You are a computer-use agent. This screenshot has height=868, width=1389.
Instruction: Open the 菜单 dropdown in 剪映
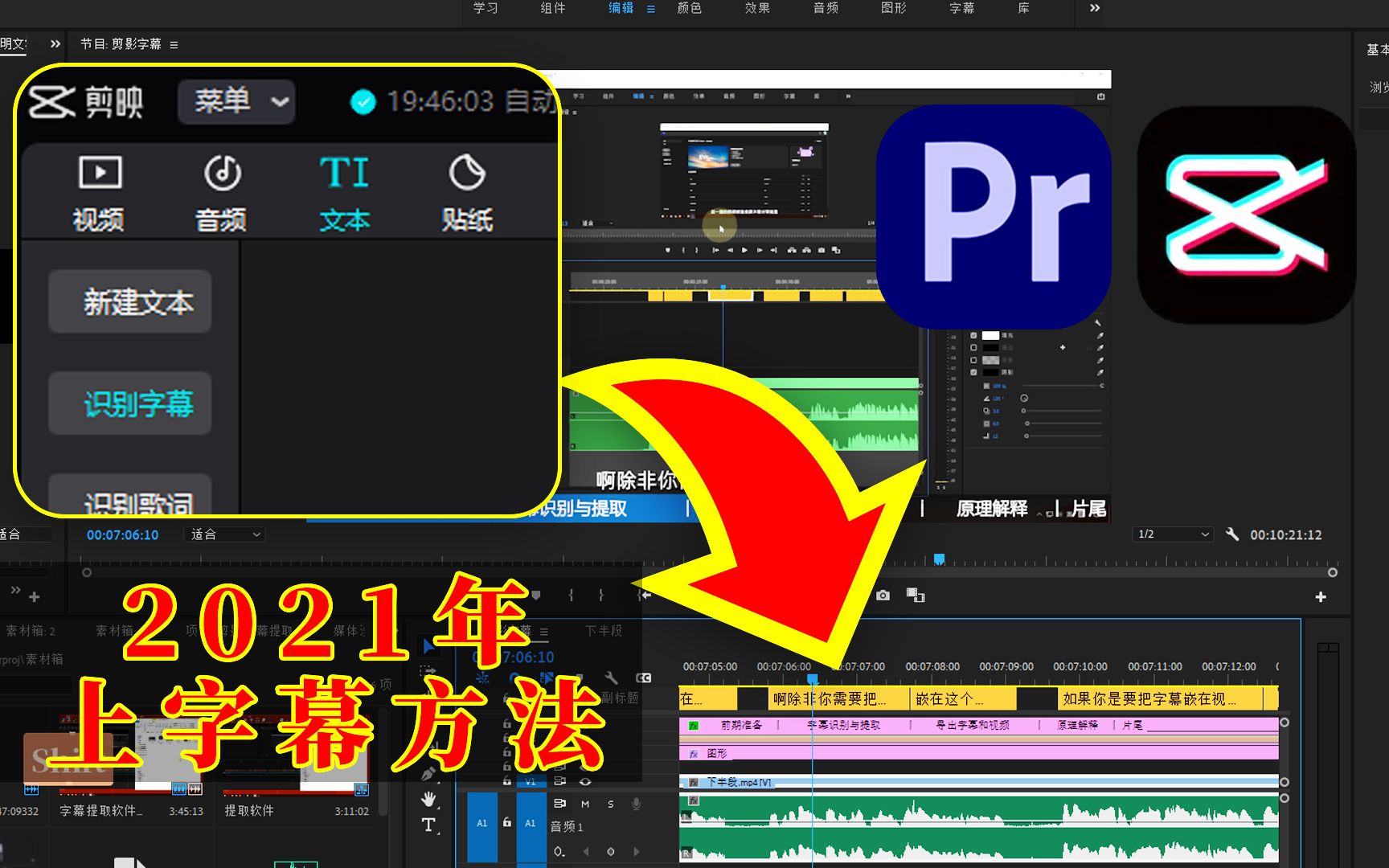(236, 101)
